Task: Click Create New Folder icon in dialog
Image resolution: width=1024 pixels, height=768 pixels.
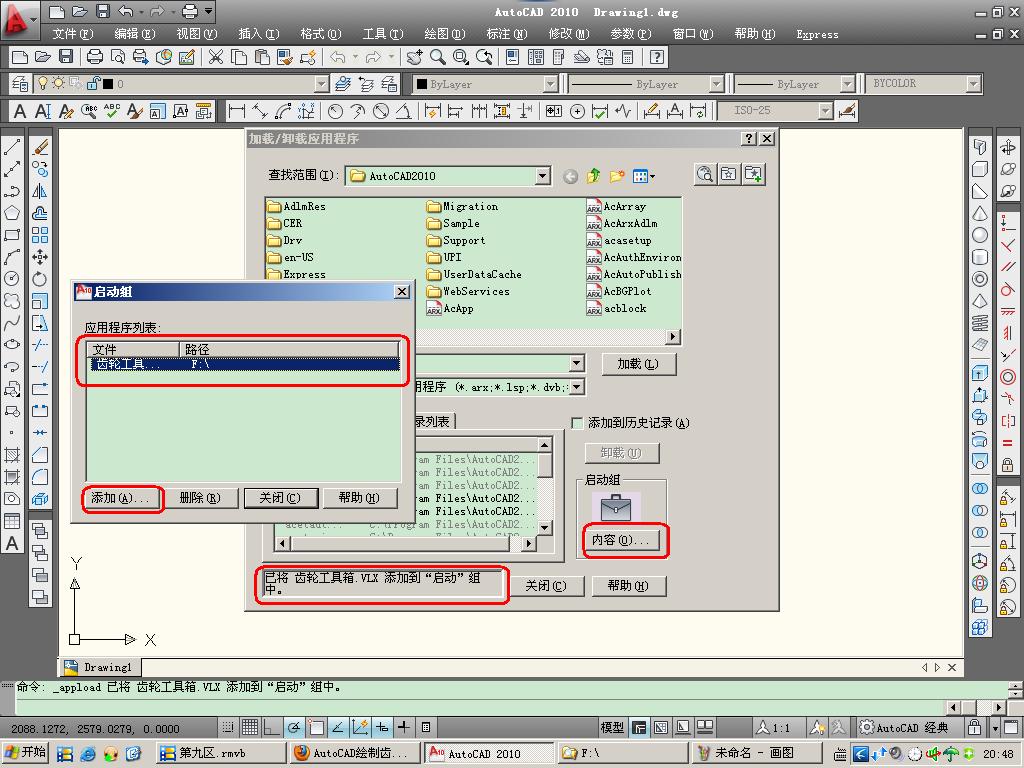Action: pyautogui.click(x=616, y=176)
